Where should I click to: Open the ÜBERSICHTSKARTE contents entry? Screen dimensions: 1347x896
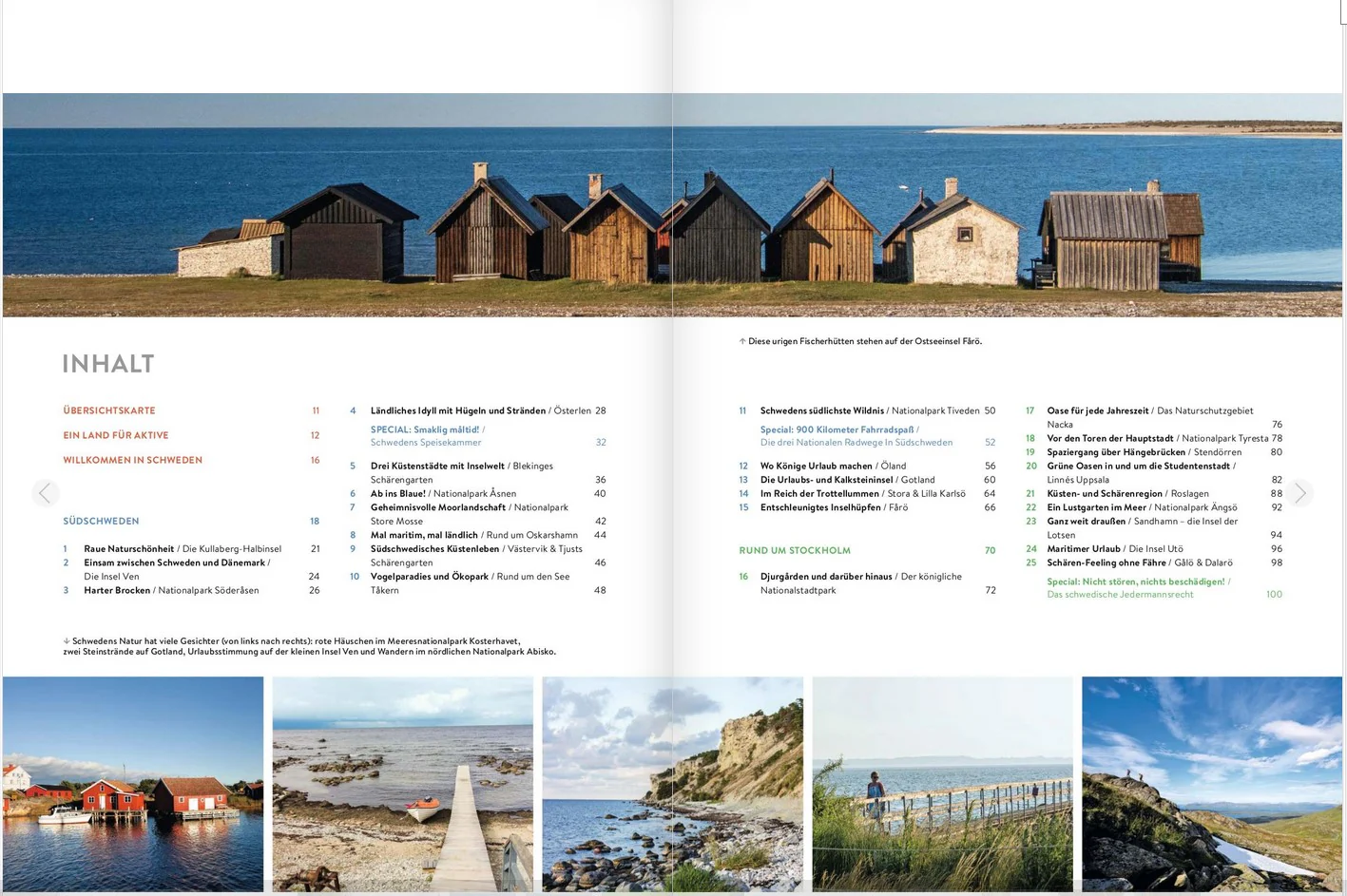coord(109,410)
